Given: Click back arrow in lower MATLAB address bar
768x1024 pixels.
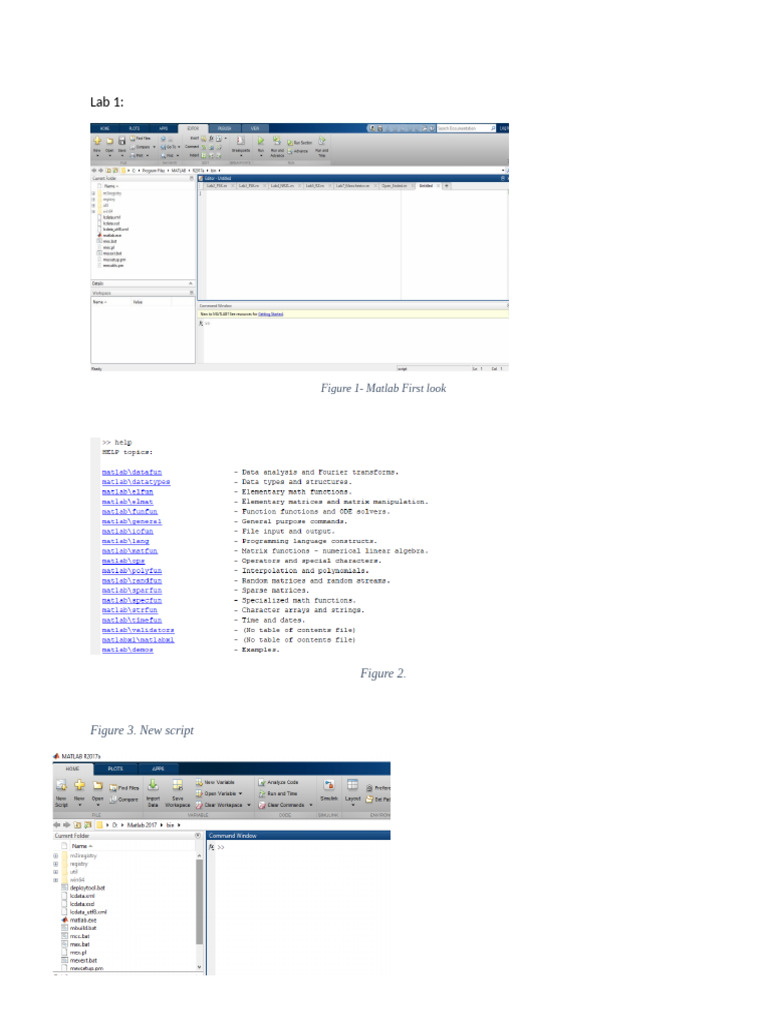Looking at the screenshot, I should tap(57, 825).
